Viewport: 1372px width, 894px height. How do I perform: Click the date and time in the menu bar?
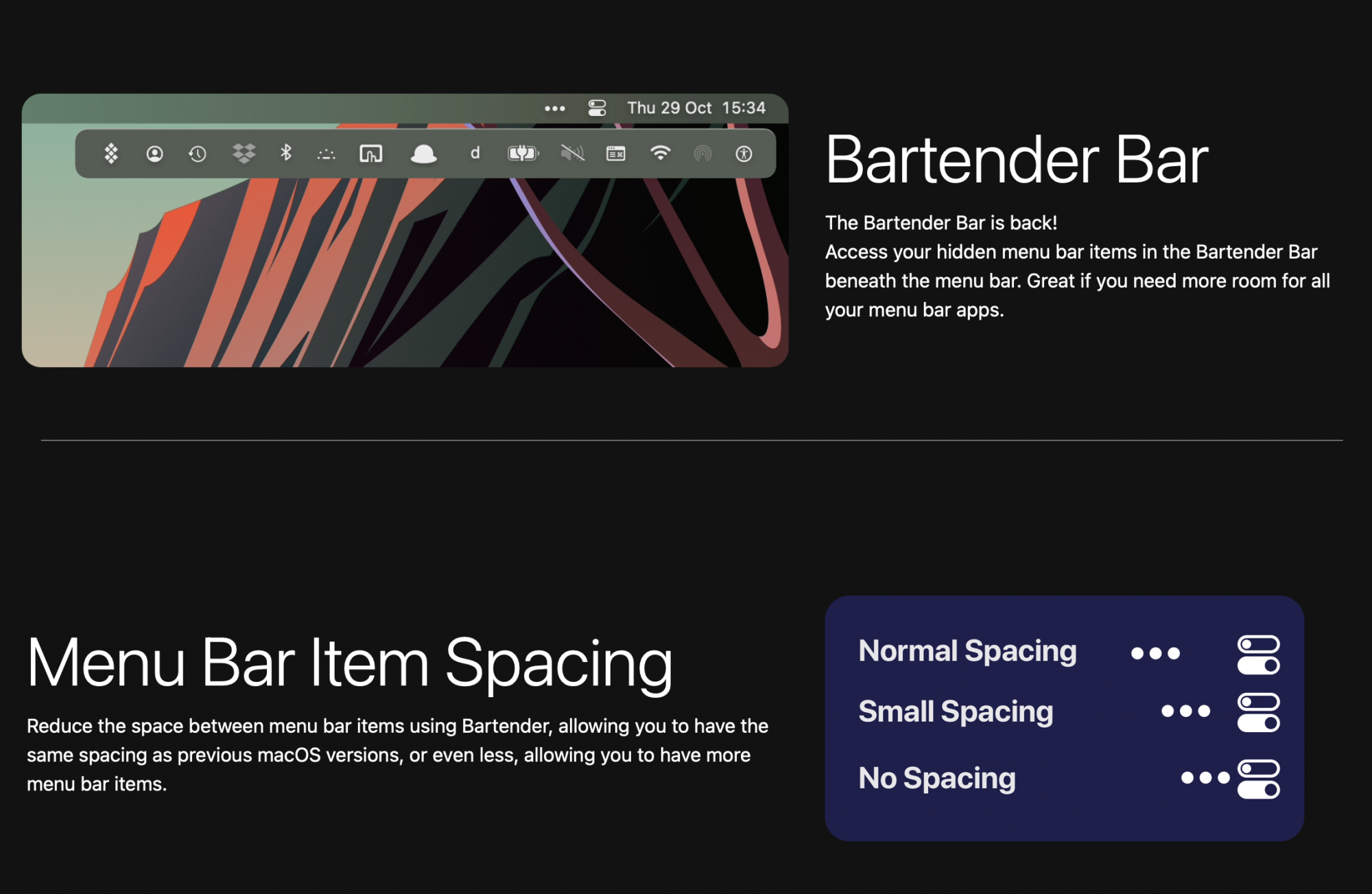(696, 108)
